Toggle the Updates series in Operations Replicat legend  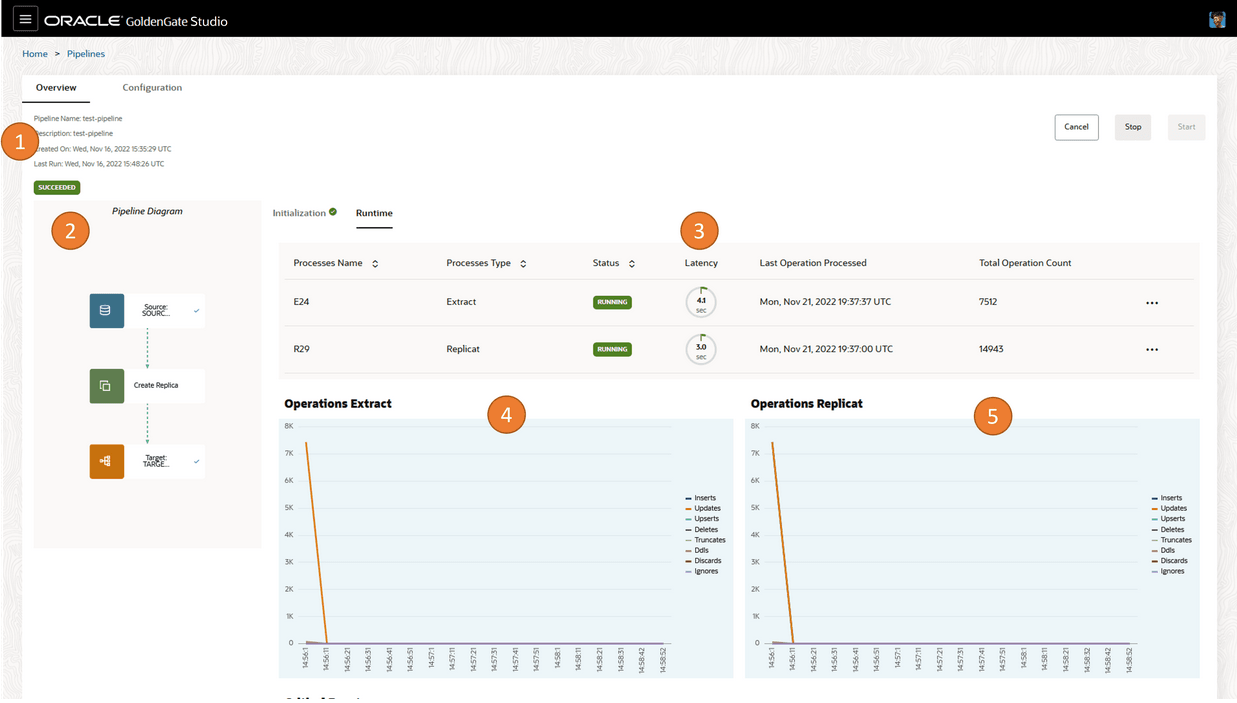tap(1175, 508)
